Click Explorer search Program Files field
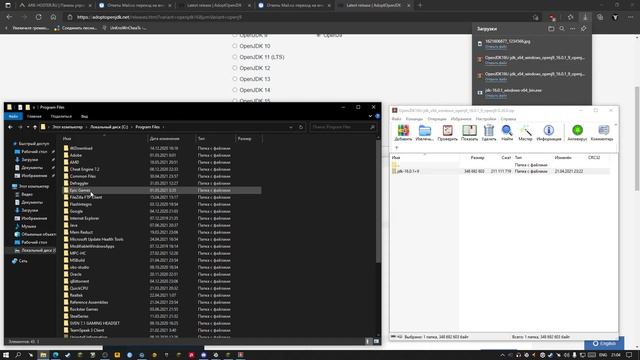Screen dimensions: 640x360 (x=342, y=127)
